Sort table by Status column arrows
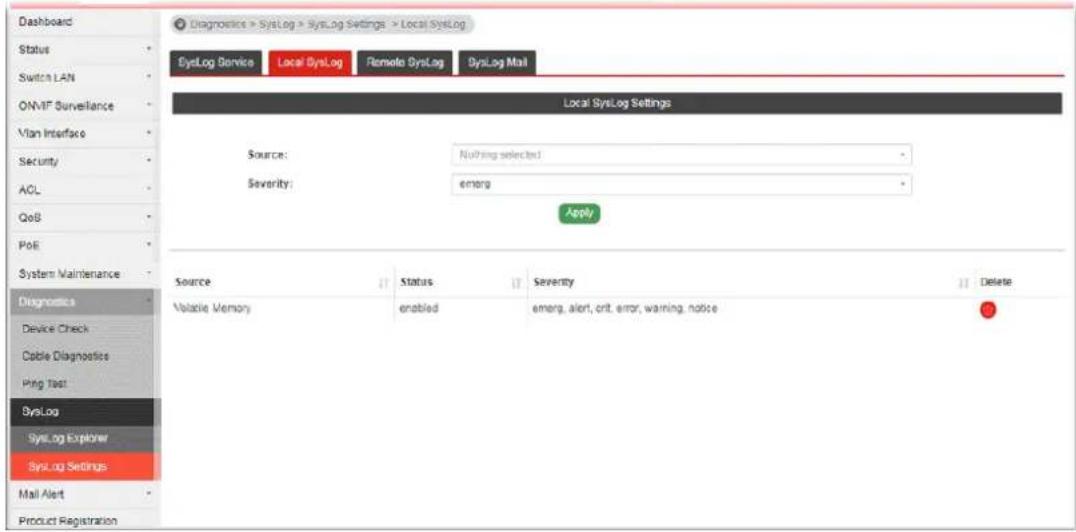Image resolution: width=1076 pixels, height=532 pixels. pos(515,283)
